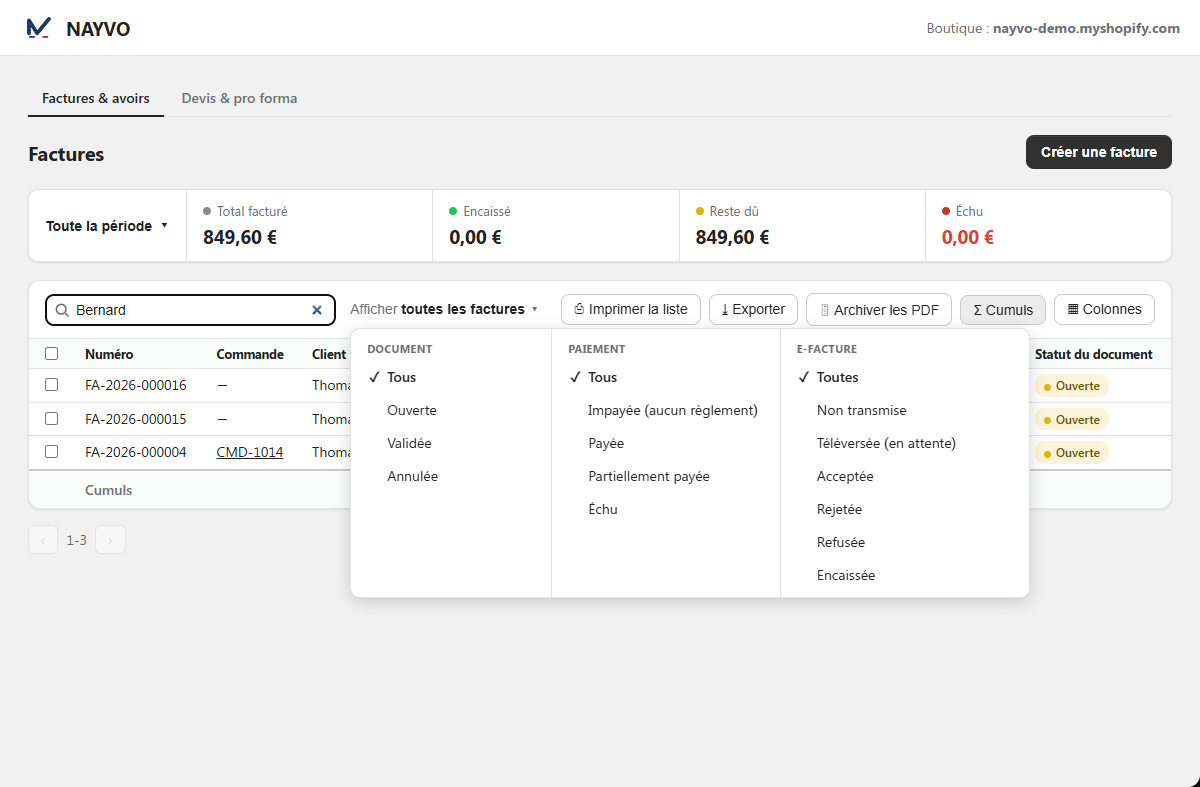Go to next page with right chevron
This screenshot has width=1200, height=787.
(110, 540)
